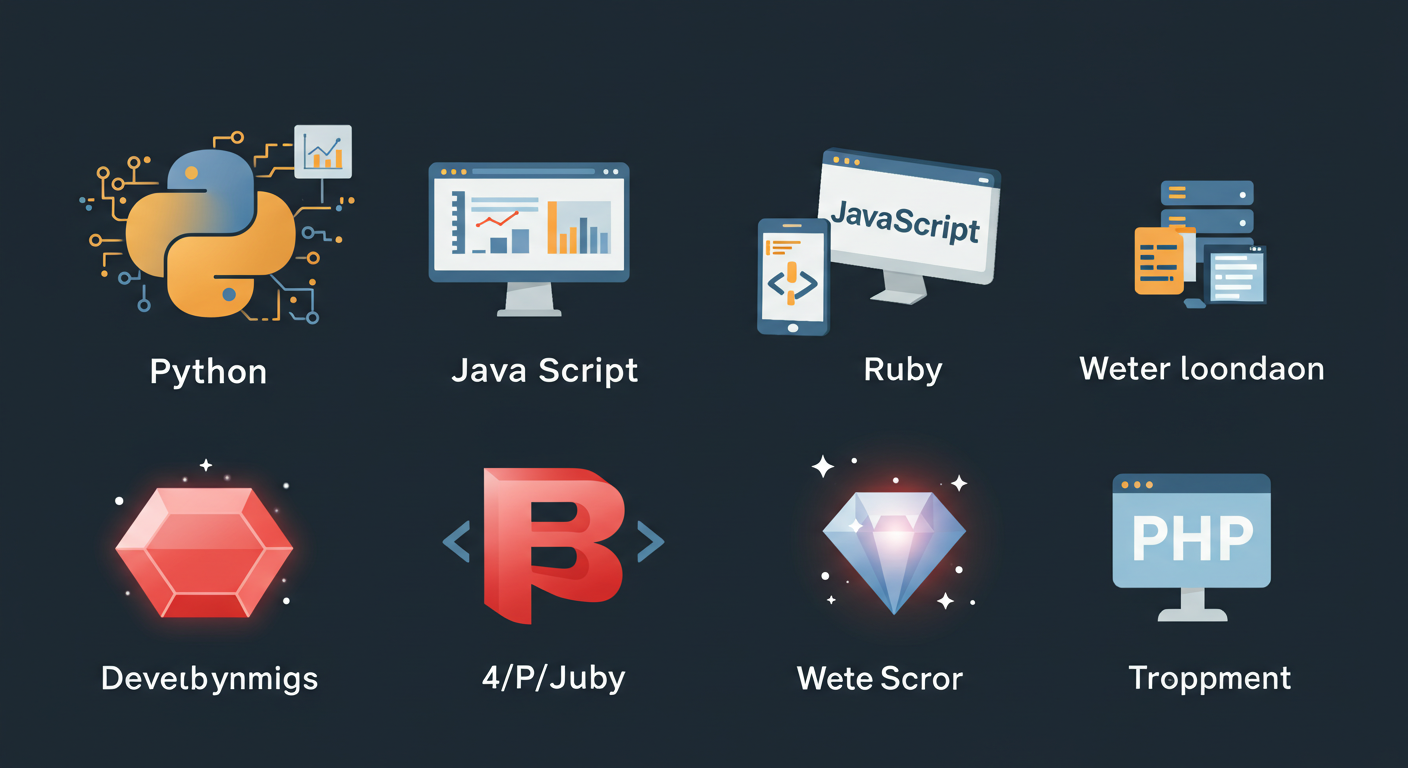Click the Troppment caption
This screenshot has width=1408, height=768.
pyautogui.click(x=1210, y=679)
